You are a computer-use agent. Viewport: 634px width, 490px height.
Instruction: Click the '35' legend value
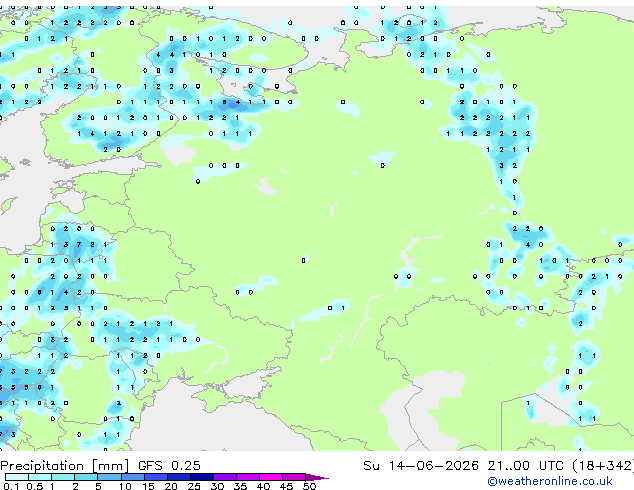tap(240, 486)
